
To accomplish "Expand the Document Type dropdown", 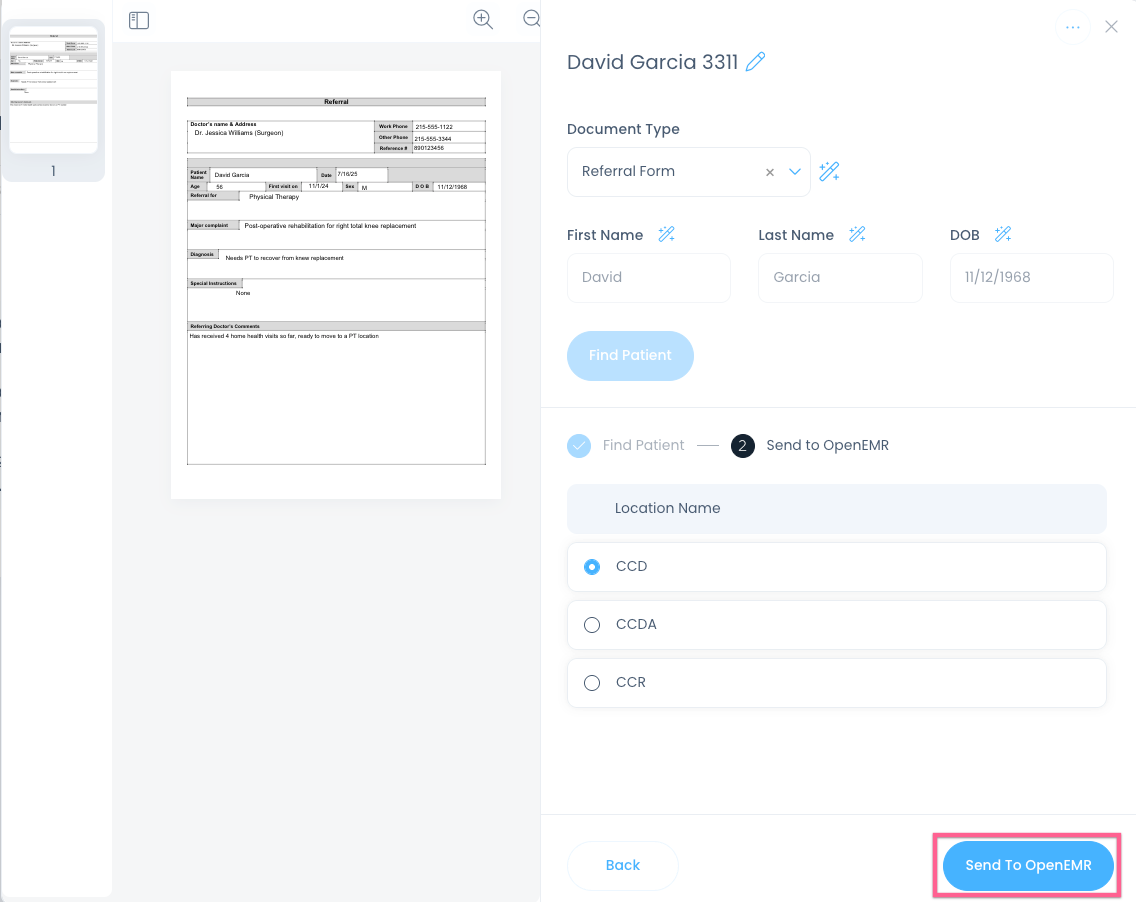I will pos(795,171).
